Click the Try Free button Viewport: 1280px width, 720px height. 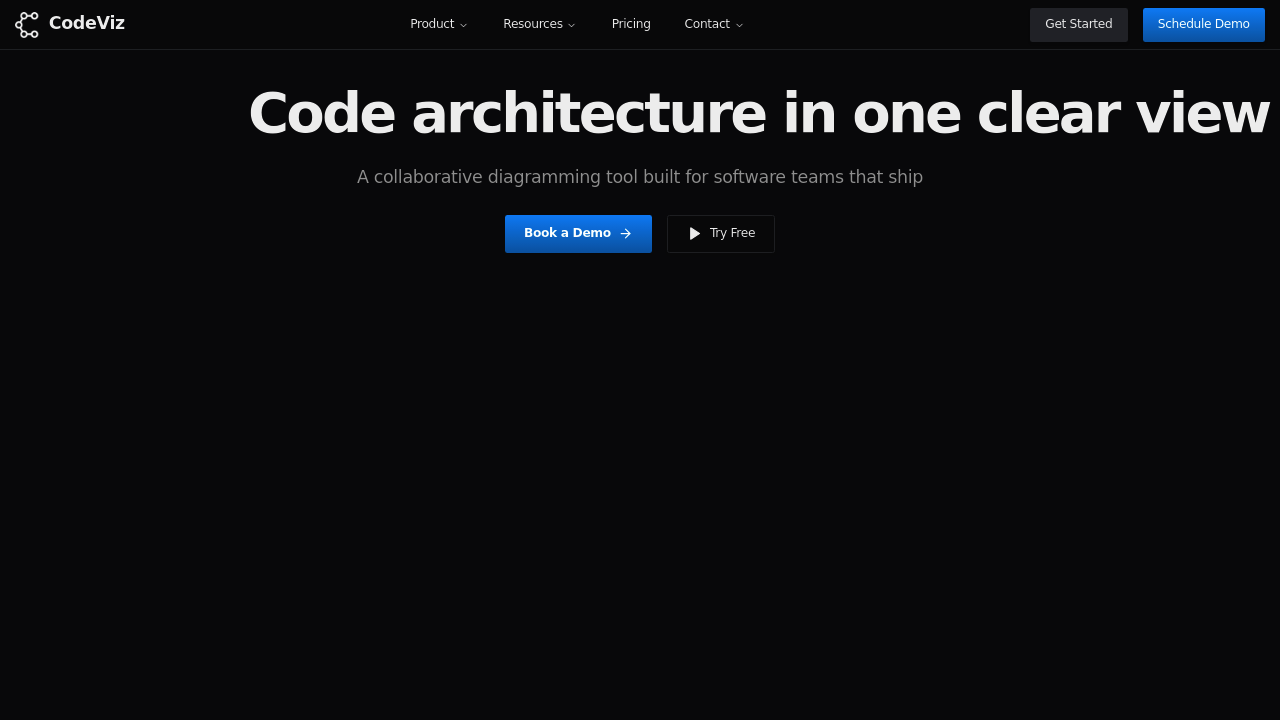click(x=720, y=233)
